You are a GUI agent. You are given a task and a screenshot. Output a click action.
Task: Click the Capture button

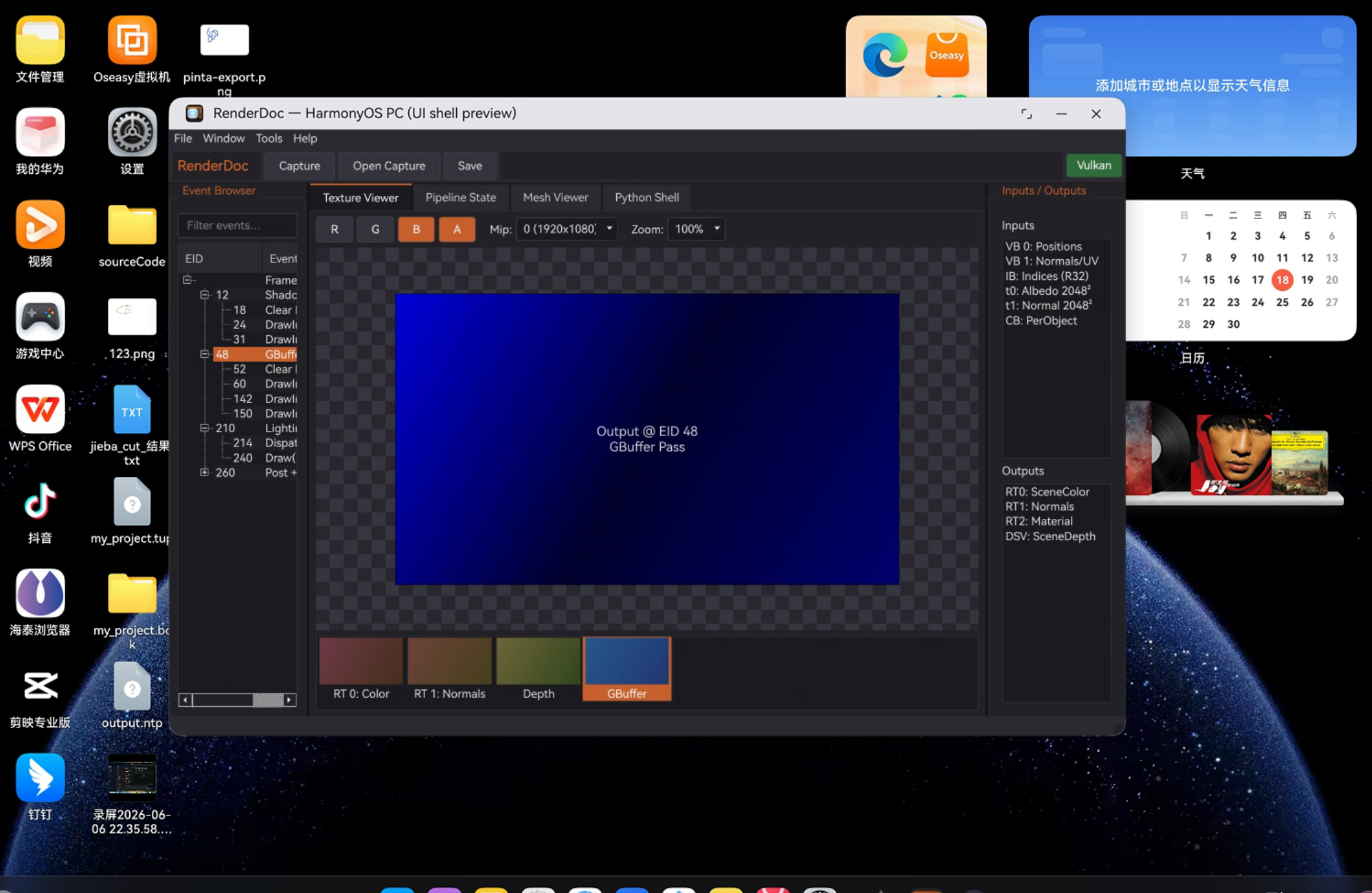click(300, 166)
